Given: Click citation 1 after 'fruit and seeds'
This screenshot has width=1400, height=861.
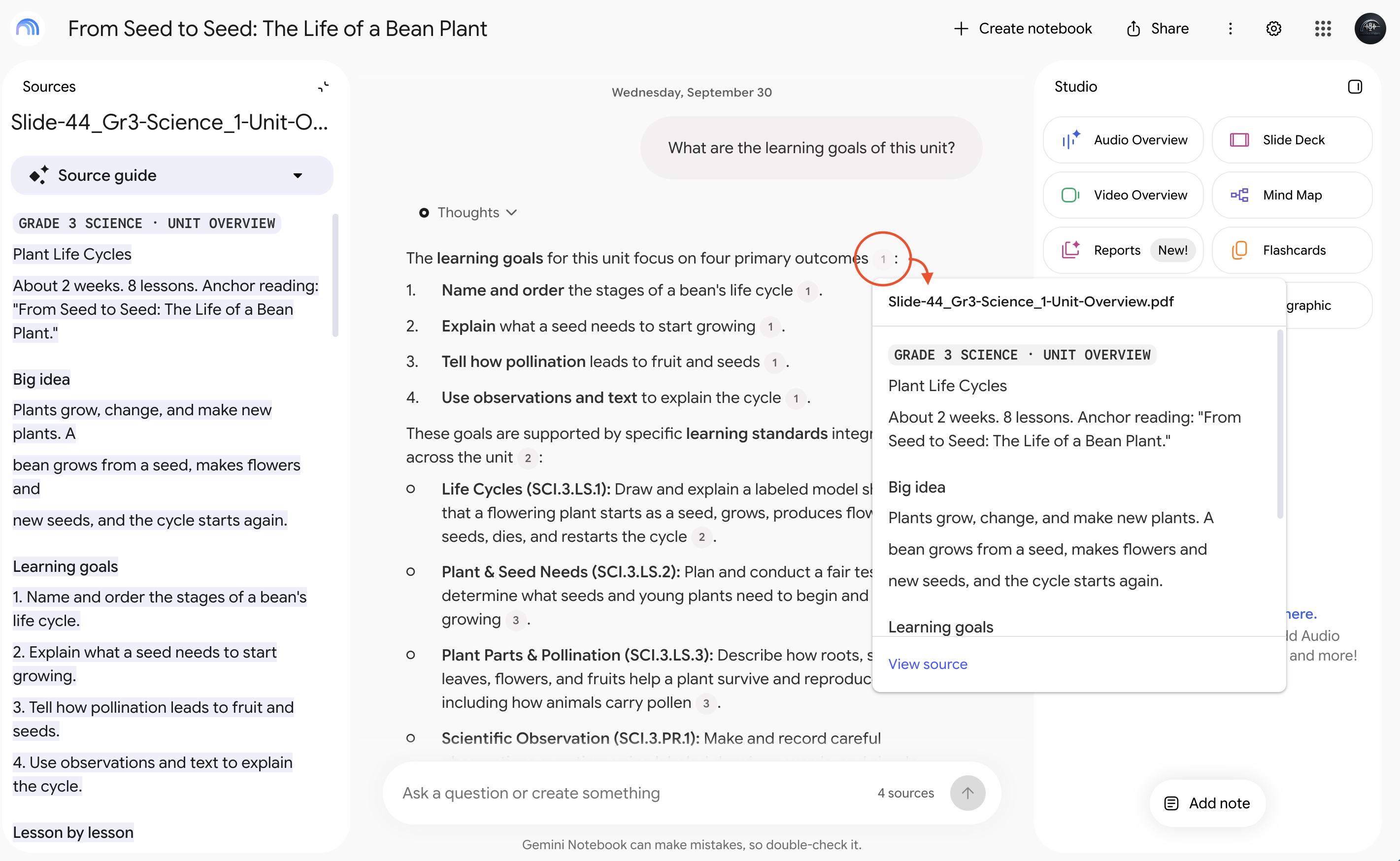Looking at the screenshot, I should coord(774,363).
